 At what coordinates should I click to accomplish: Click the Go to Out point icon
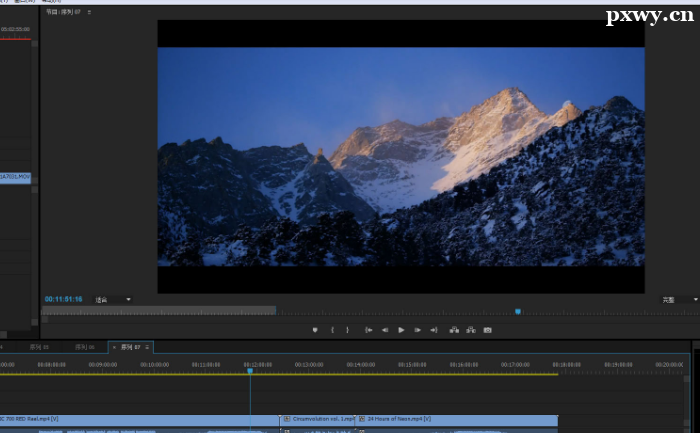click(433, 329)
